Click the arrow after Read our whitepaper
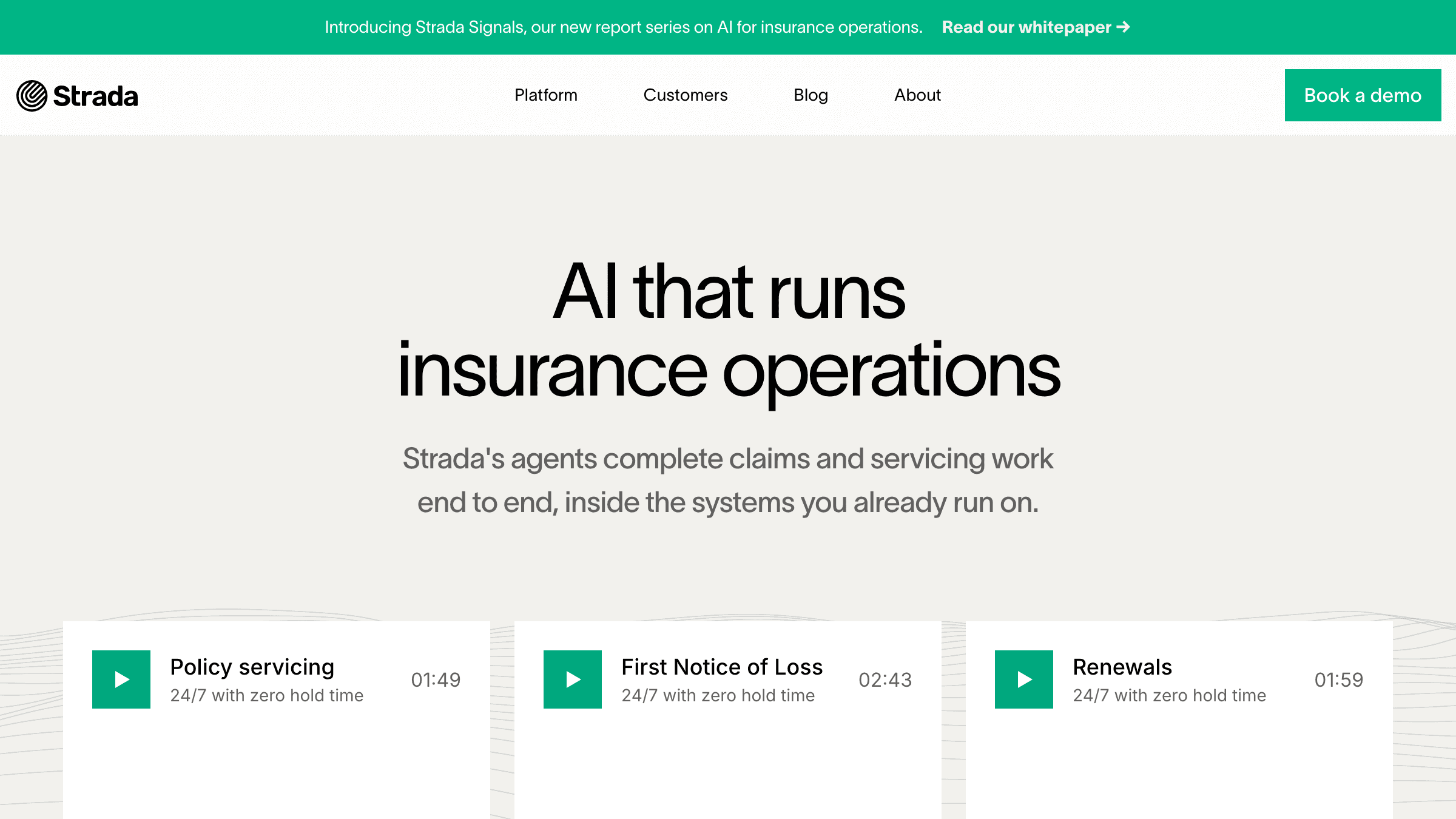The width and height of the screenshot is (1456, 819). pos(1123,27)
